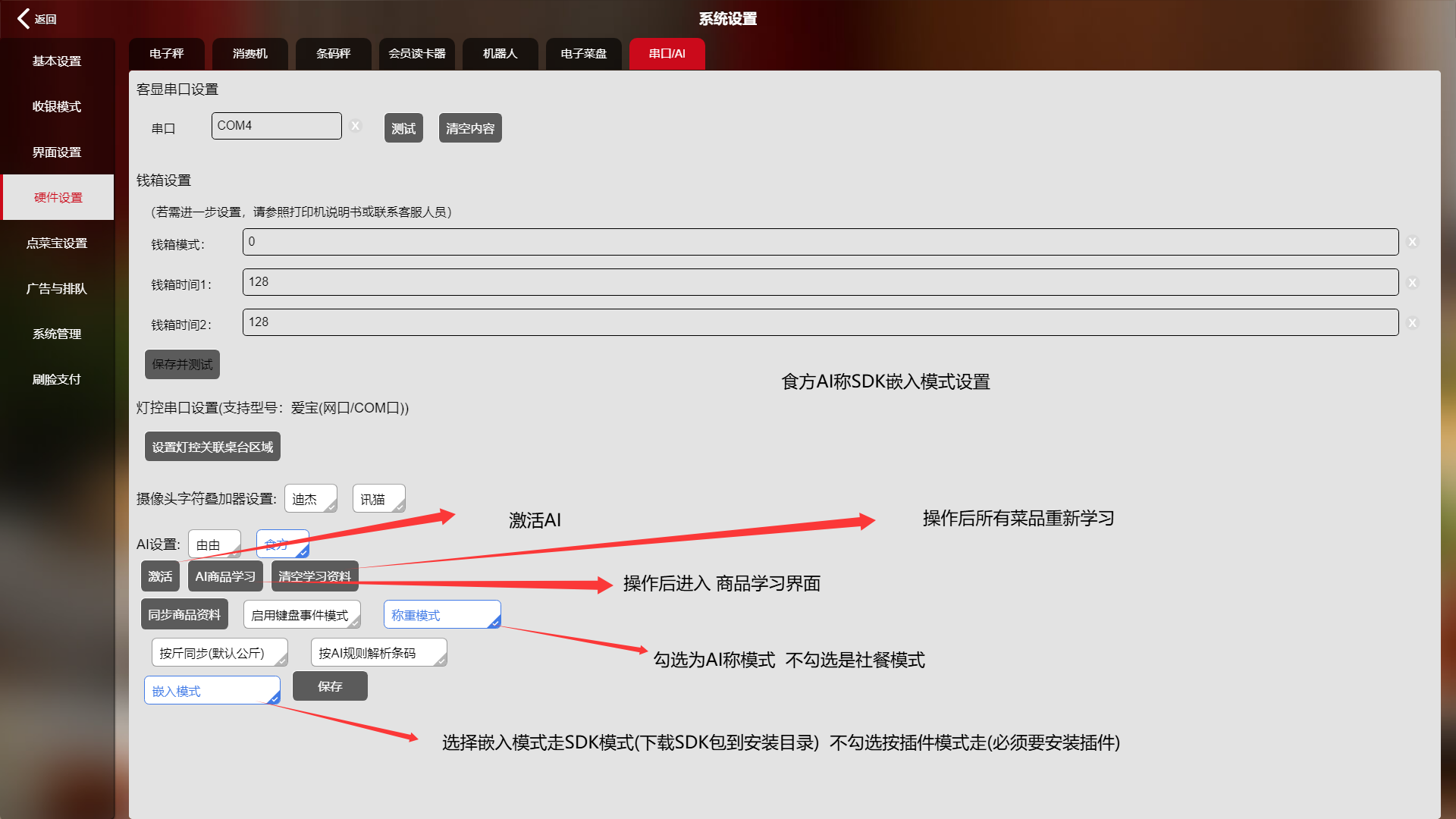Viewport: 1456px width, 819px height.
Task: Select the 迪杰 camera overlay option
Action: tap(310, 499)
